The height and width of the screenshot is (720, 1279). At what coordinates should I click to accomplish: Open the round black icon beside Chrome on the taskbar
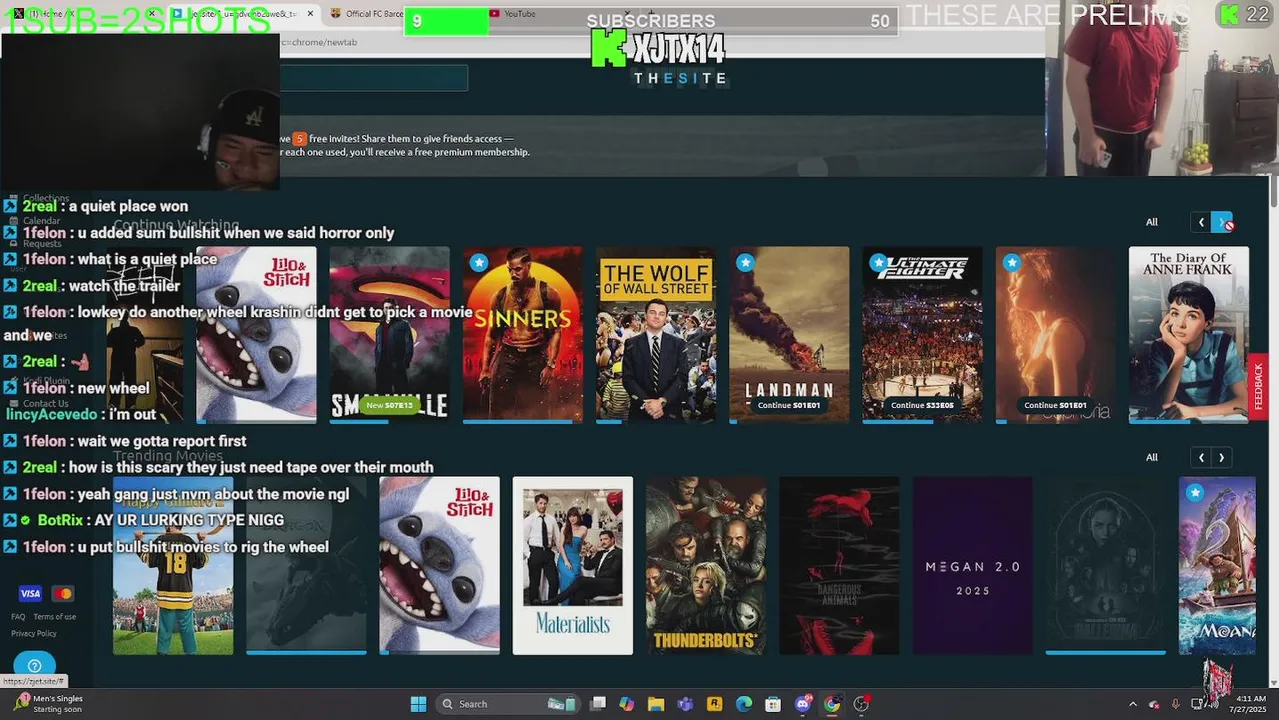pyautogui.click(x=862, y=704)
